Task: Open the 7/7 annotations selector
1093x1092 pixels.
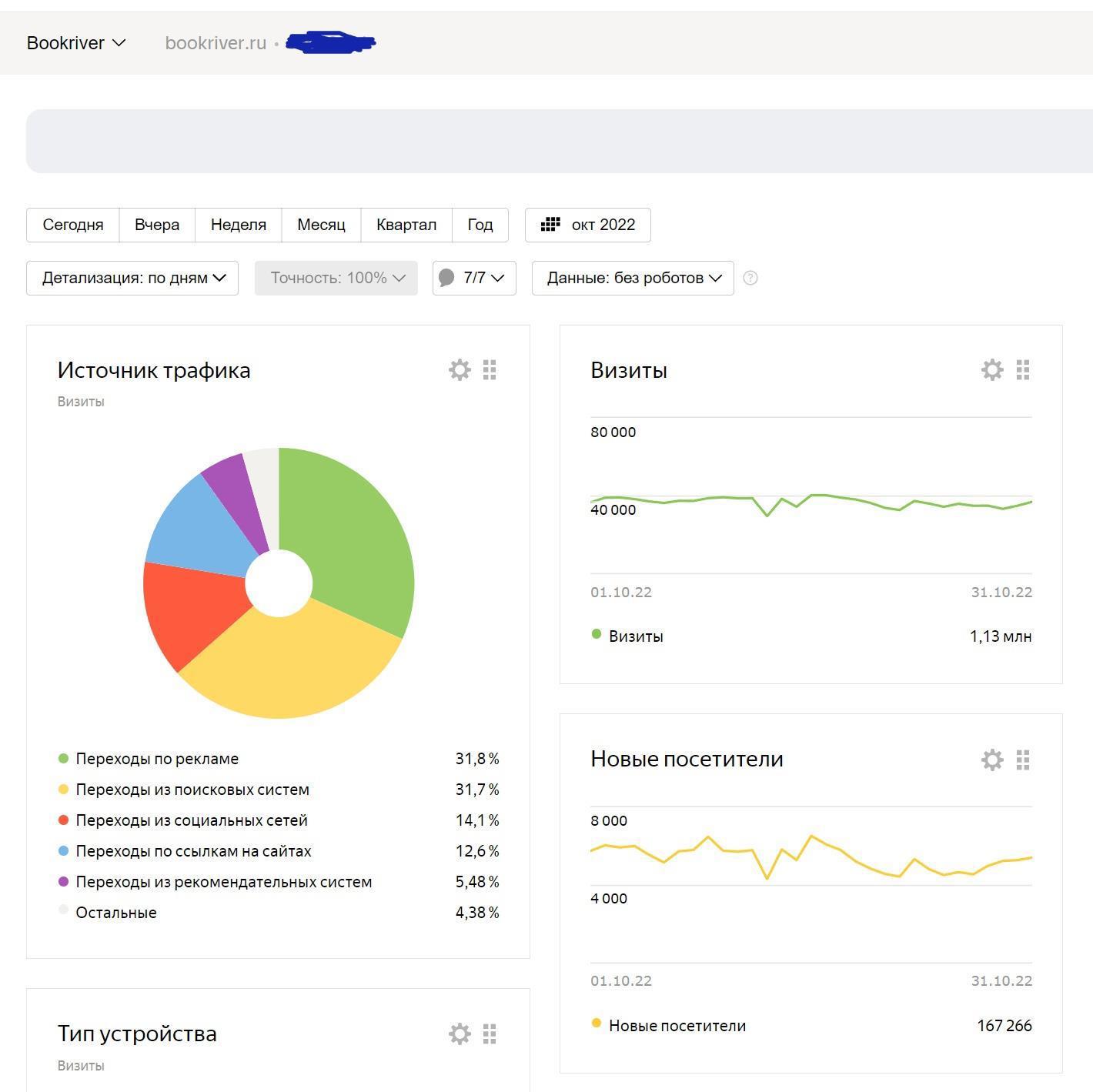Action: click(474, 278)
